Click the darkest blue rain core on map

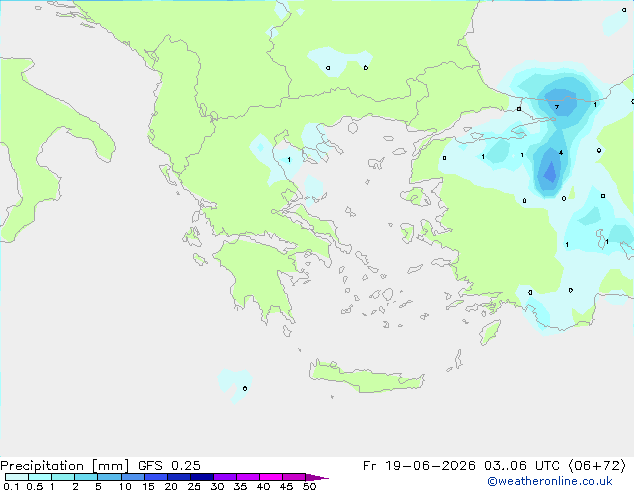point(550,172)
